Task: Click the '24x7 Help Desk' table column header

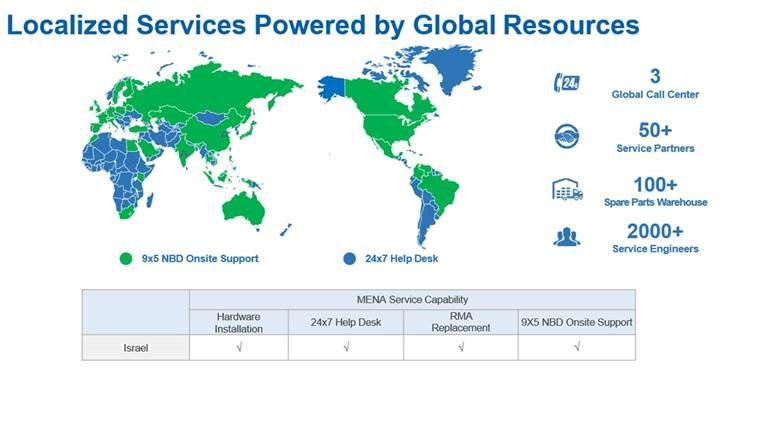Action: tap(346, 322)
